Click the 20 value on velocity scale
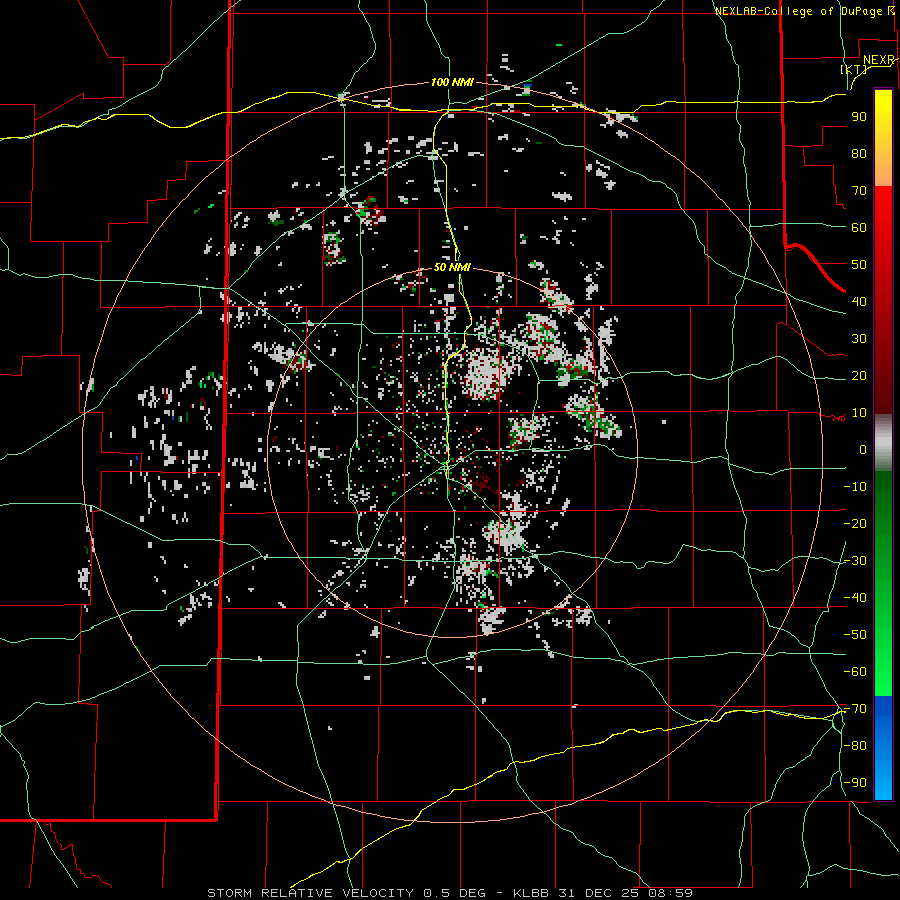 (x=859, y=376)
